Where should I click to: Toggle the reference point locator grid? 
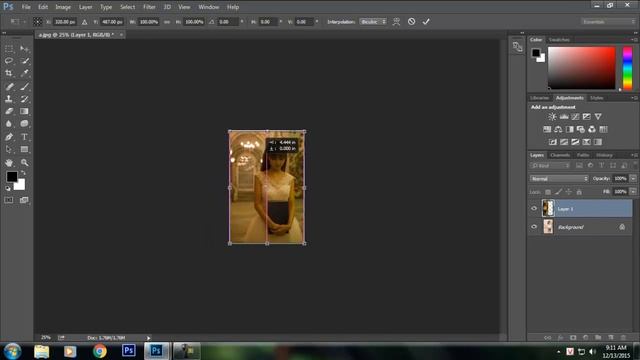coord(38,22)
